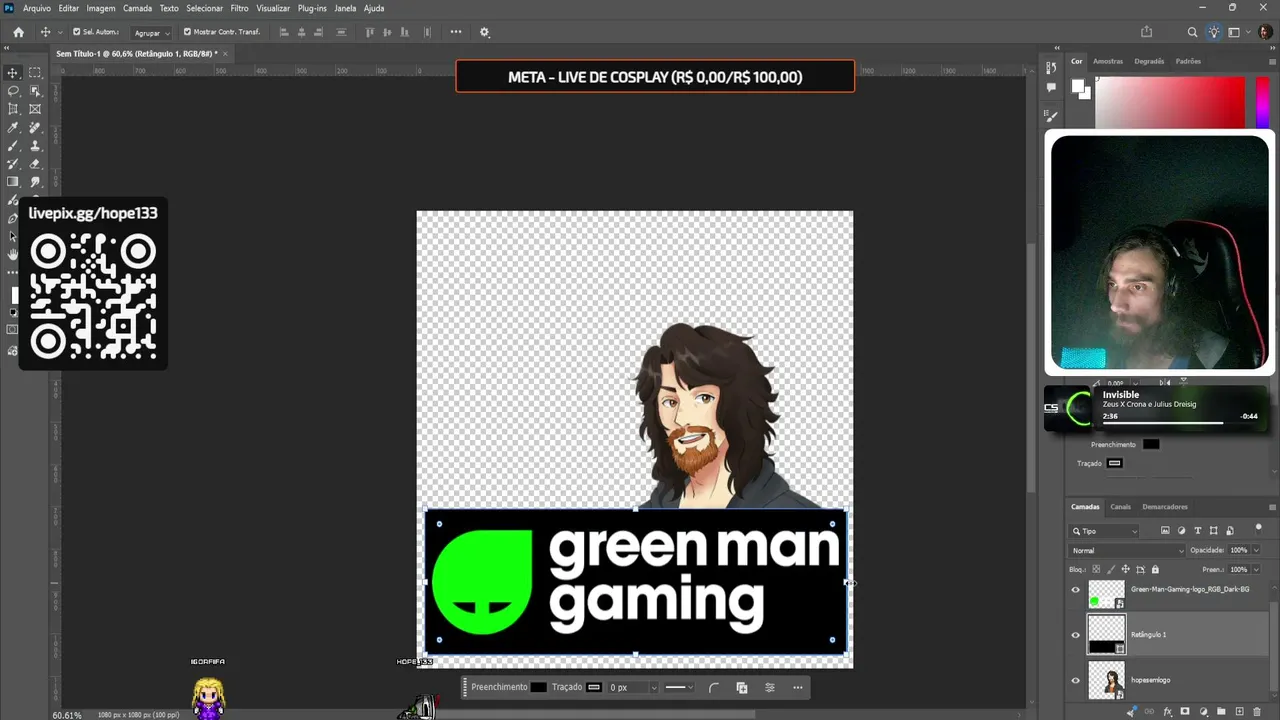Select the Frame tool
The image size is (1280, 720).
click(x=35, y=109)
